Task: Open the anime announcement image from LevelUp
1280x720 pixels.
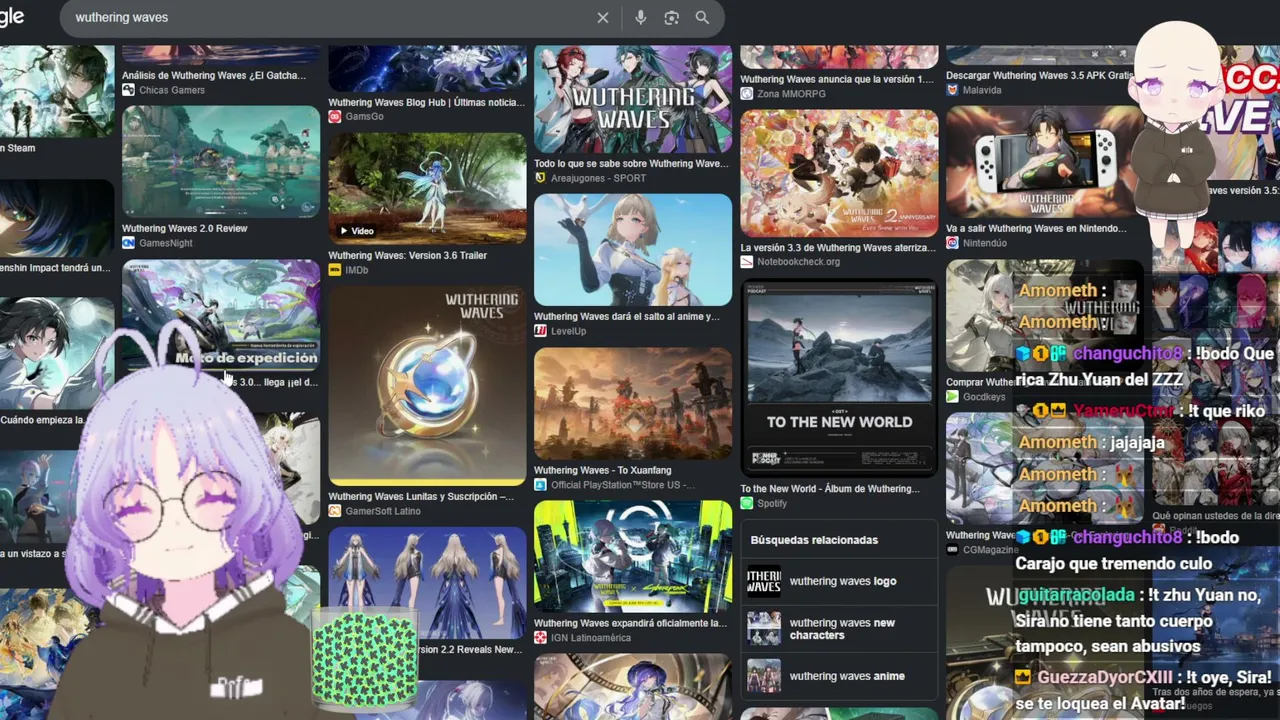Action: (633, 250)
